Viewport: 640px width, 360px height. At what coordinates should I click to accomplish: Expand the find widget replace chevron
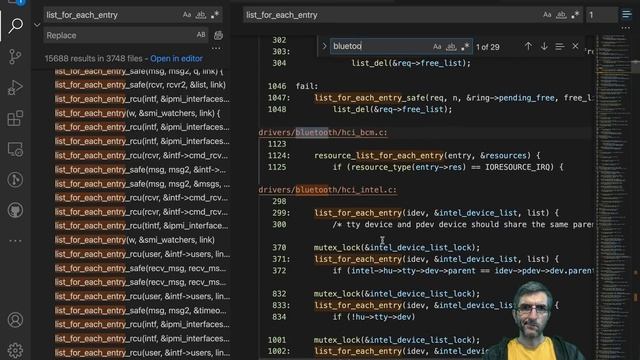coord(324,47)
